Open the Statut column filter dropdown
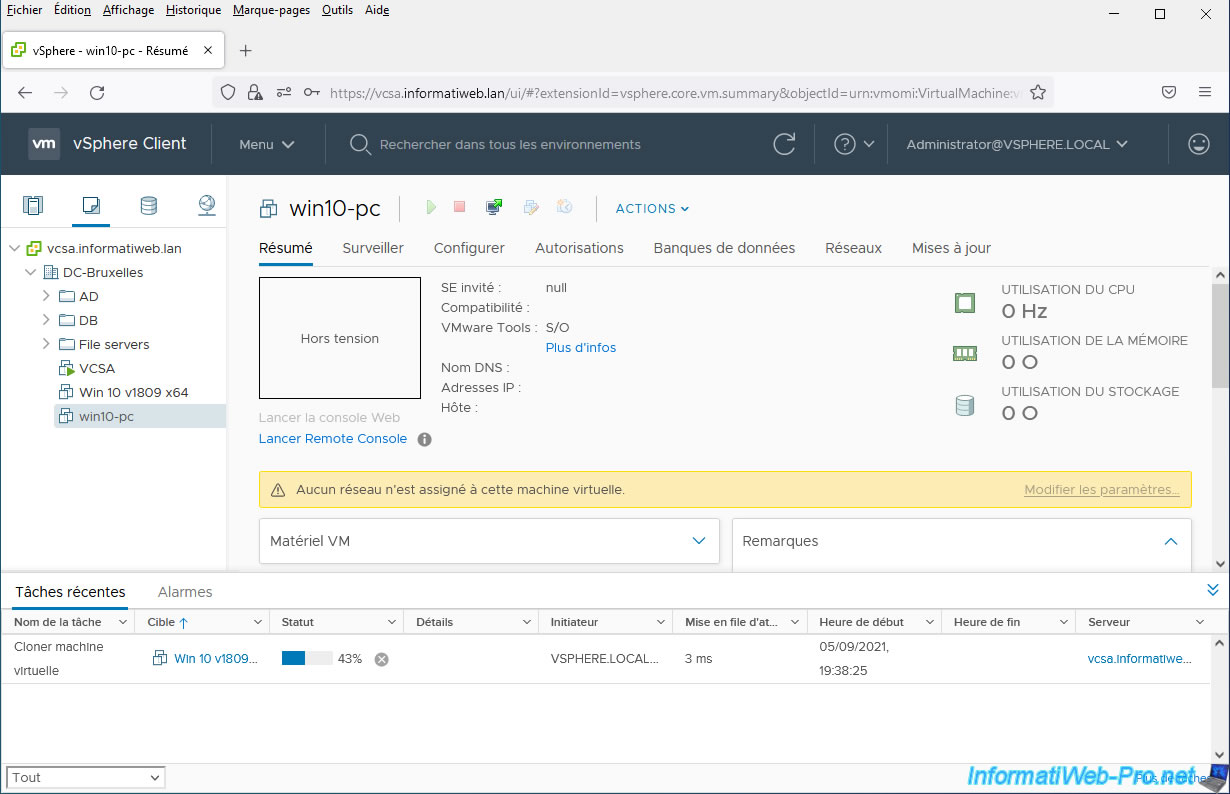This screenshot has width=1230, height=794. click(392, 622)
